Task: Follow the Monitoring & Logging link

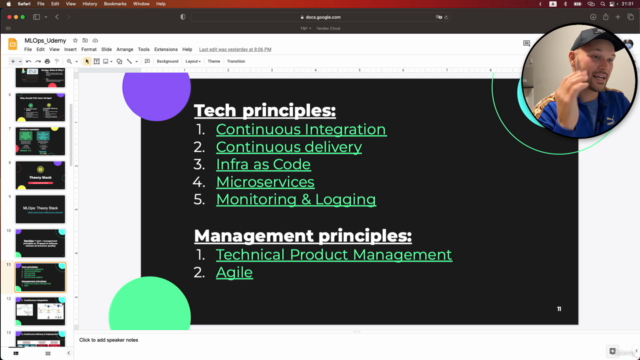Action: click(296, 200)
